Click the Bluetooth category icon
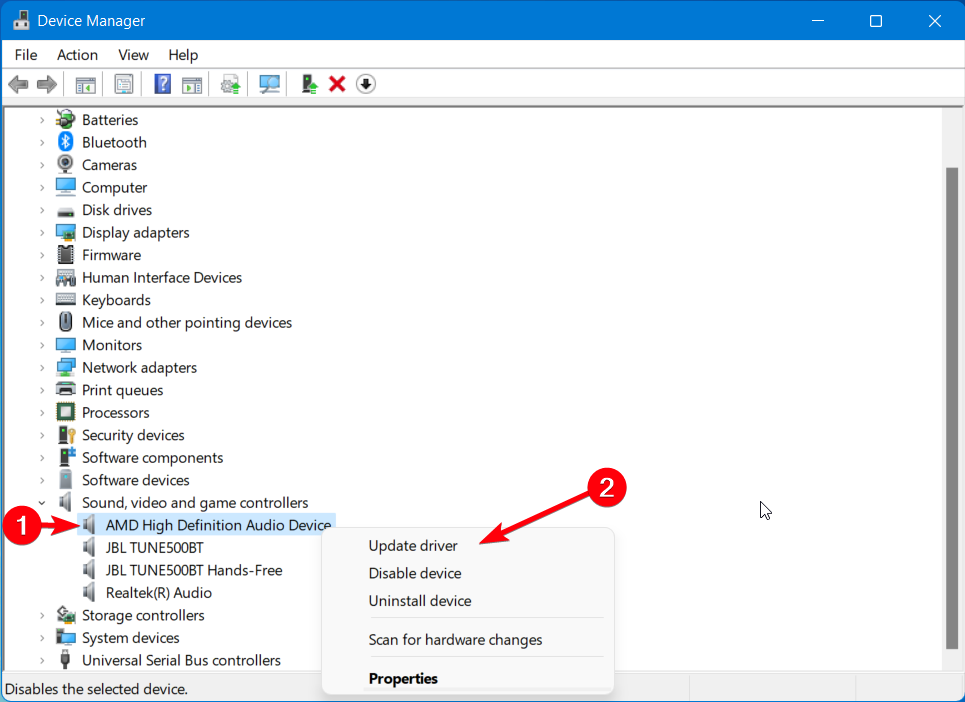This screenshot has width=965, height=702. click(x=66, y=142)
